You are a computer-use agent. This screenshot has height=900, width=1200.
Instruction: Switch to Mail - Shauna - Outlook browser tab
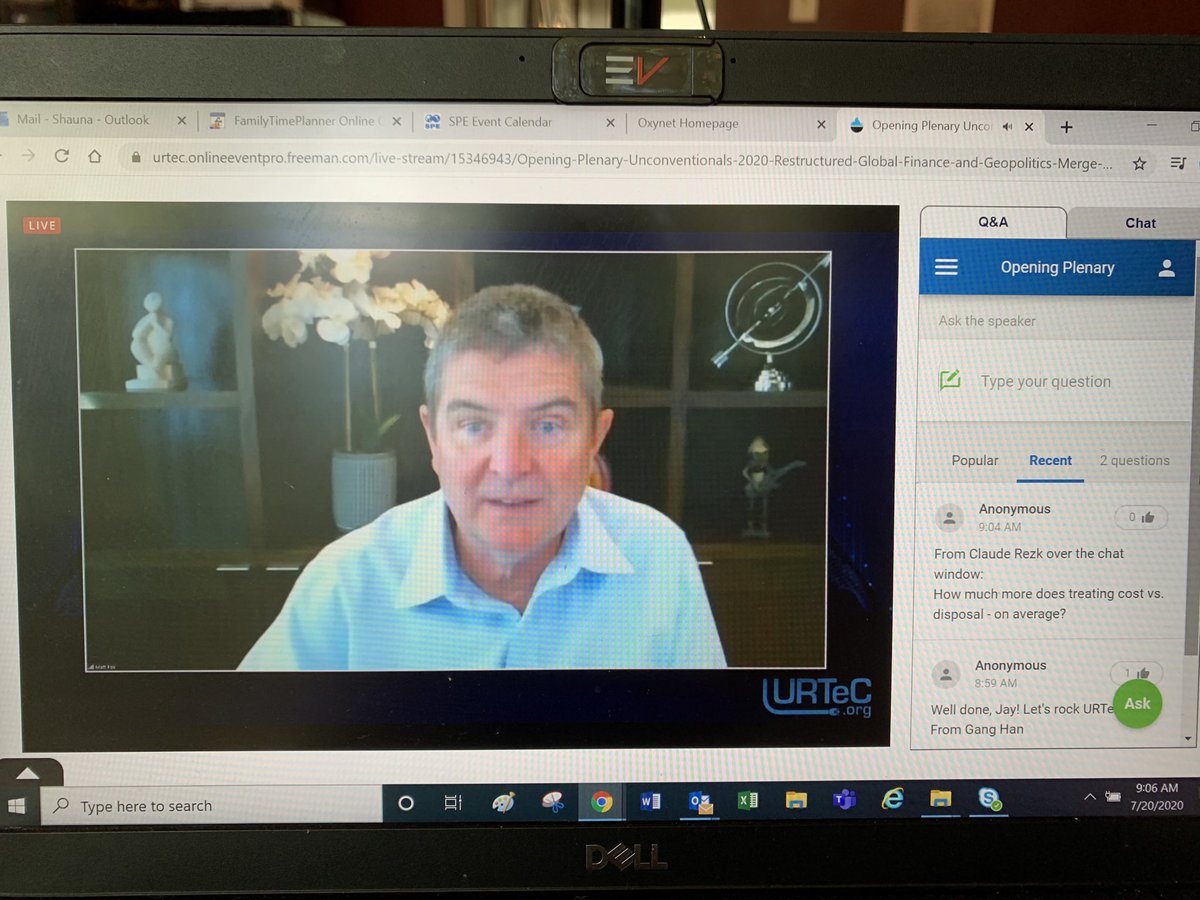tap(85, 120)
